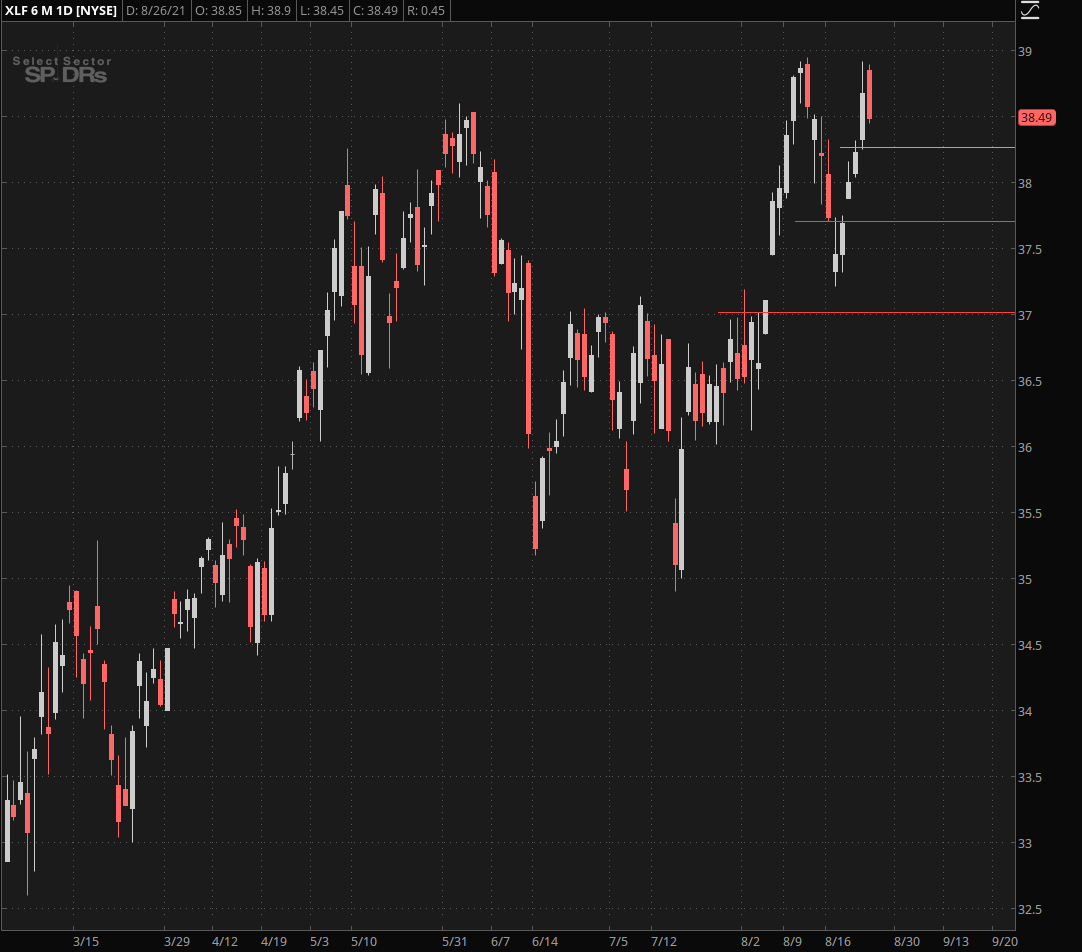Viewport: 1082px width, 952px height.
Task: Click the 32.5 price axis label
Action: [1030, 910]
